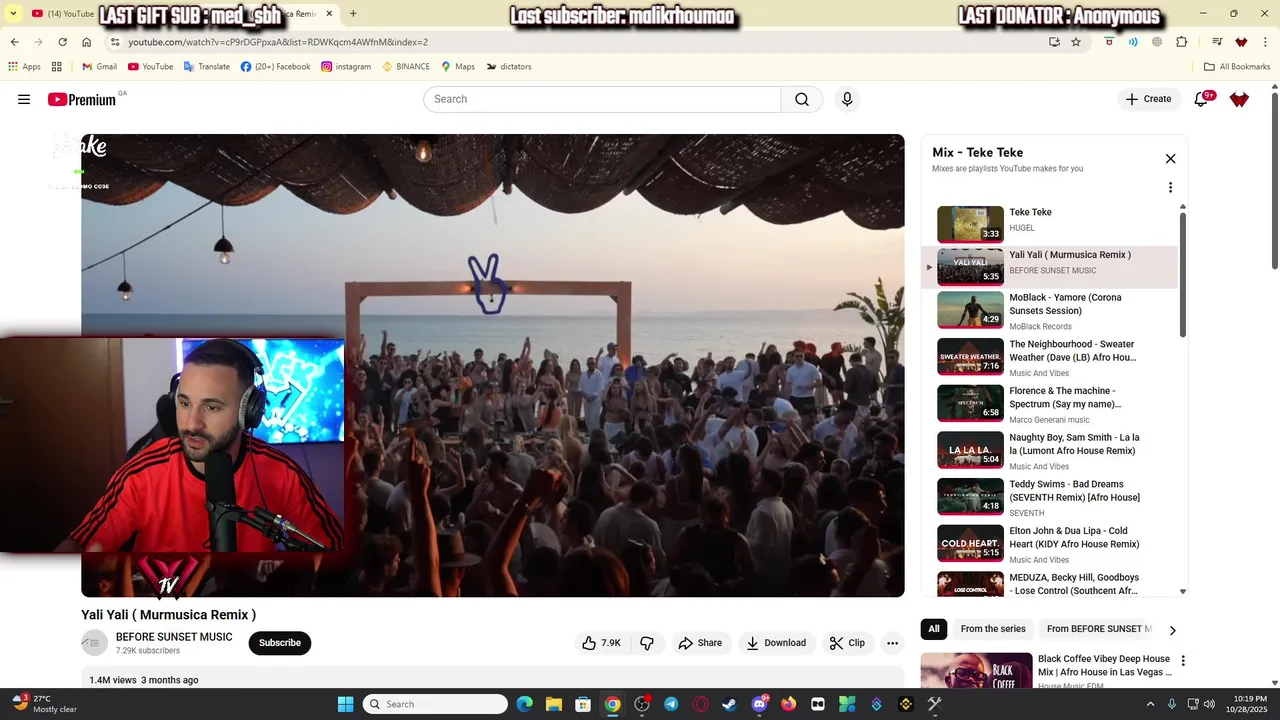
Task: Open more actions menu below video
Action: pos(893,643)
